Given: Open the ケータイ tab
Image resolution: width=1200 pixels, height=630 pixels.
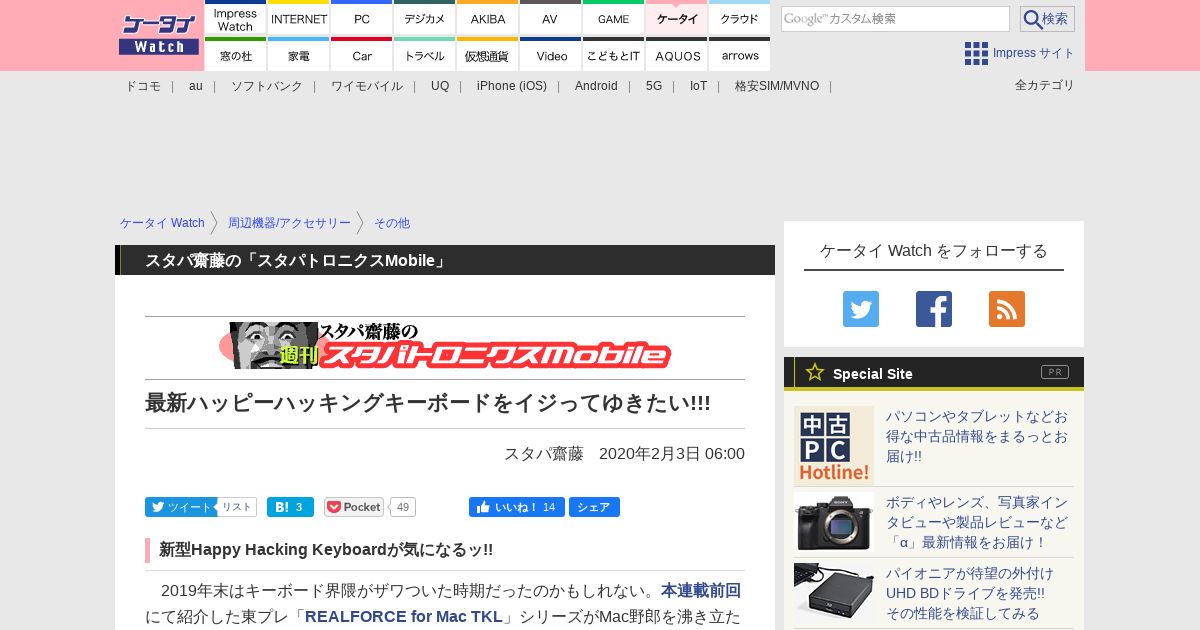Looking at the screenshot, I should [676, 18].
